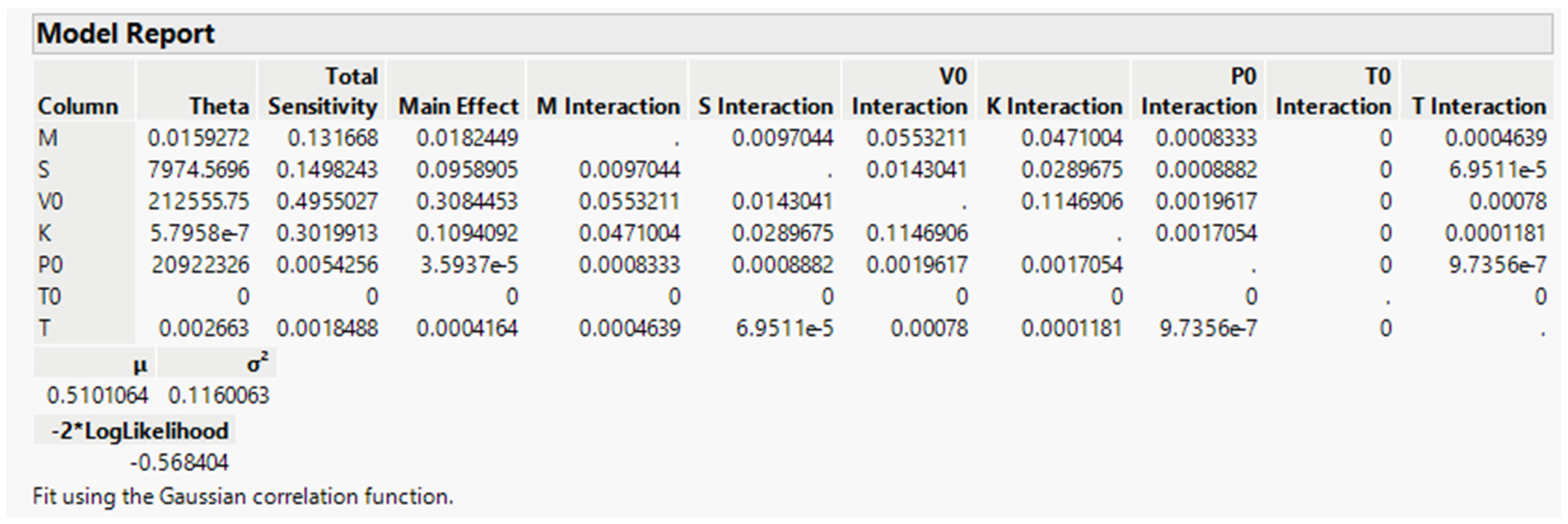
Task: Collapse the Model Report section header
Action: pyautogui.click(x=125, y=34)
